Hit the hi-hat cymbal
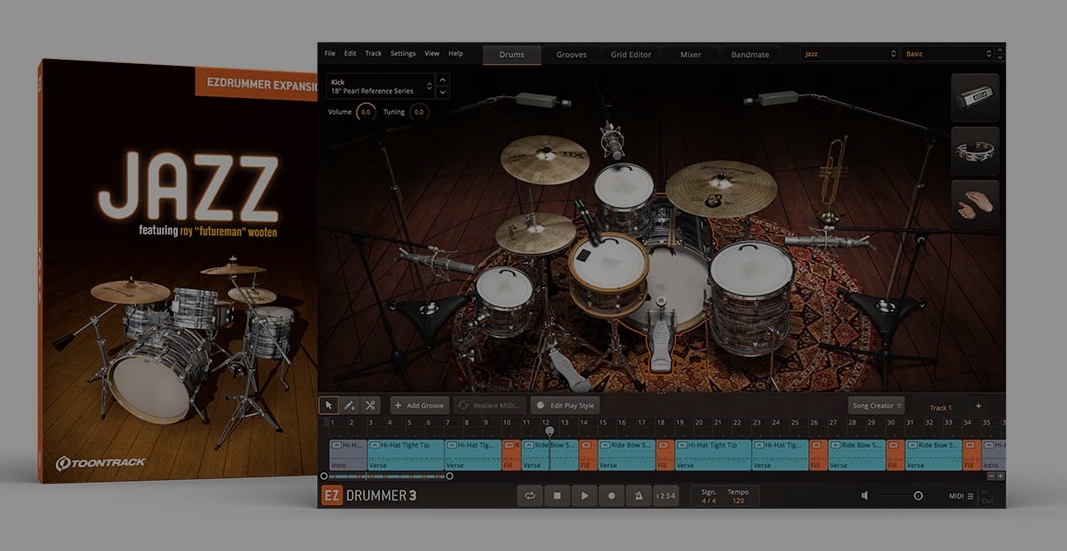Image resolution: width=1067 pixels, height=551 pixels. coord(536,233)
